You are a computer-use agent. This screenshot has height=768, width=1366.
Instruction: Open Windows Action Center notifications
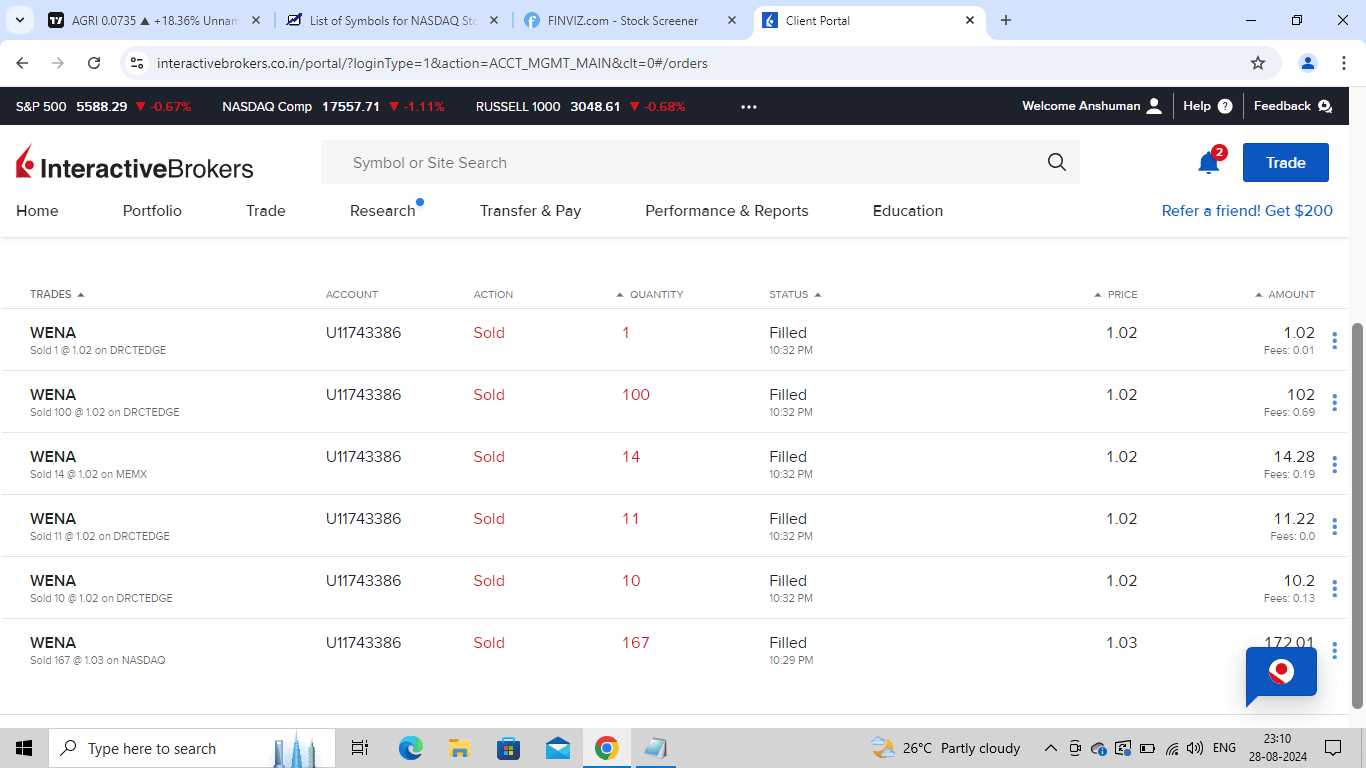(1333, 748)
